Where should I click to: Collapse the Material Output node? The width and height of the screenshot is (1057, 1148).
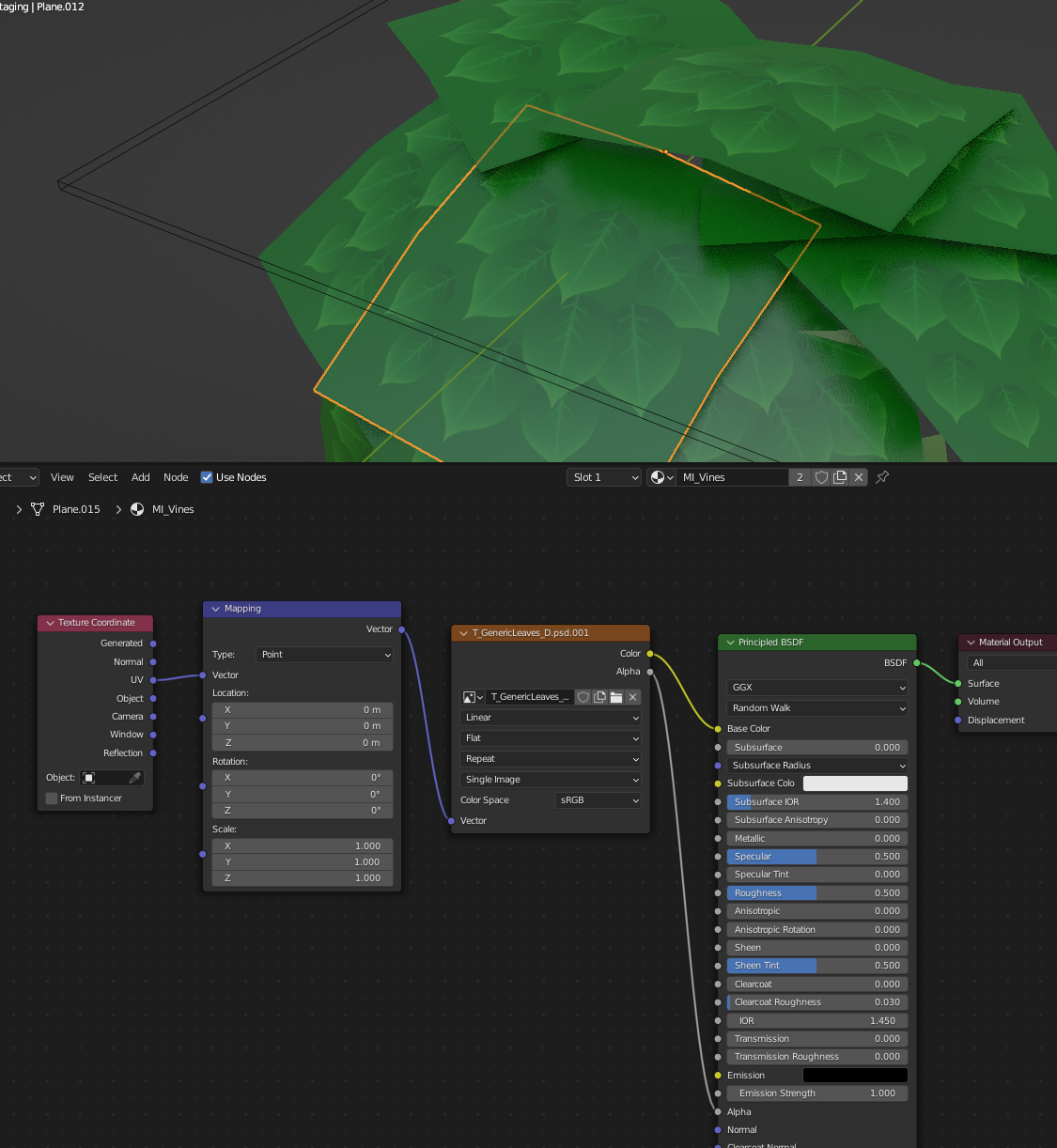coord(971,643)
